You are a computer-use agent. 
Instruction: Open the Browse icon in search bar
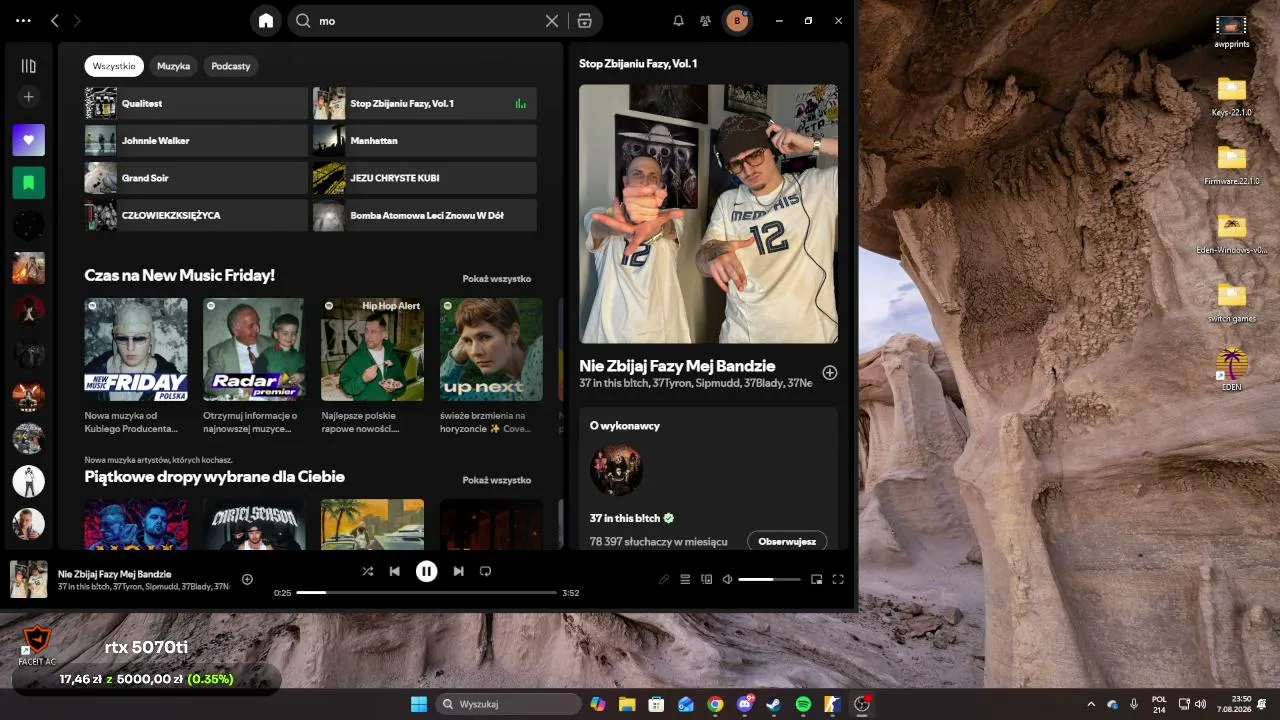coord(585,20)
